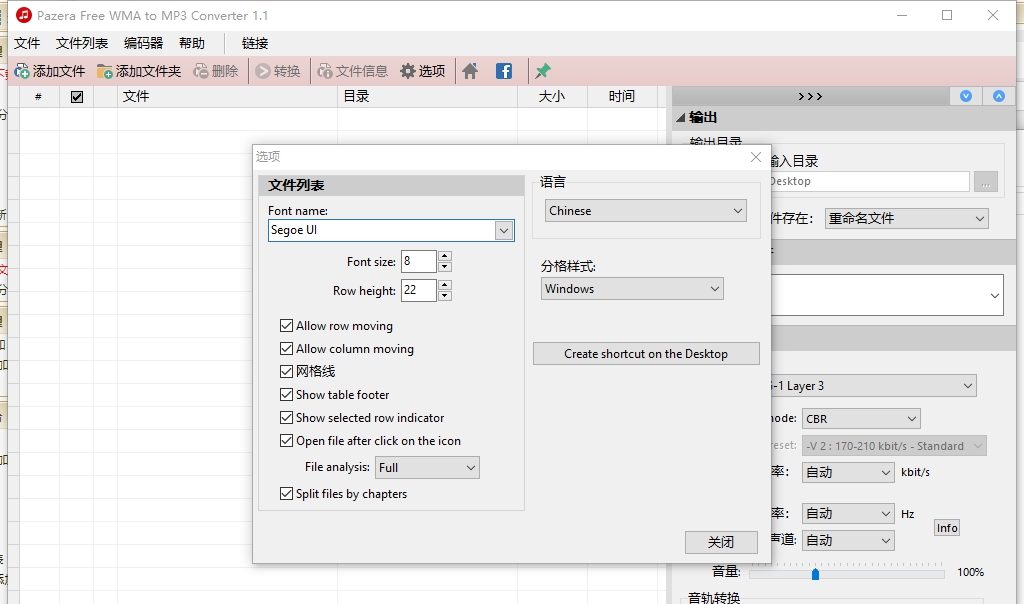This screenshot has width=1024, height=604.
Task: Click the Facebook icon in toolbar
Action: (x=503, y=70)
